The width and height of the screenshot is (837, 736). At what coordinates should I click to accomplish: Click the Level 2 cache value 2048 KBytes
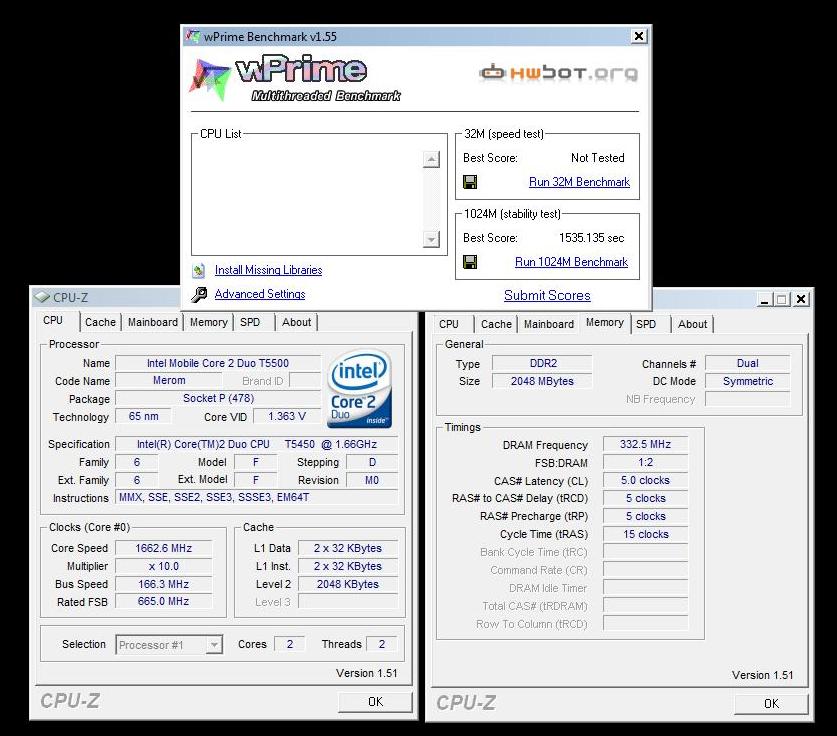pos(348,584)
